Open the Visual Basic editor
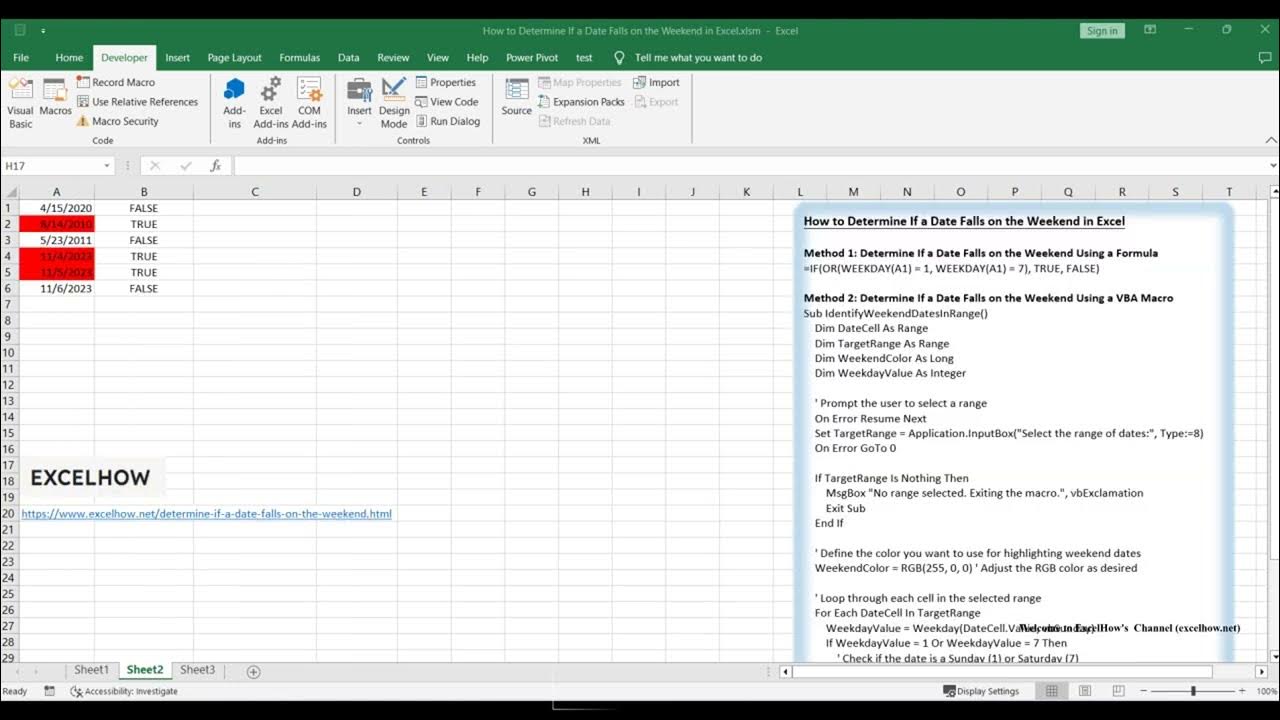The width and height of the screenshot is (1280, 720). tap(21, 104)
